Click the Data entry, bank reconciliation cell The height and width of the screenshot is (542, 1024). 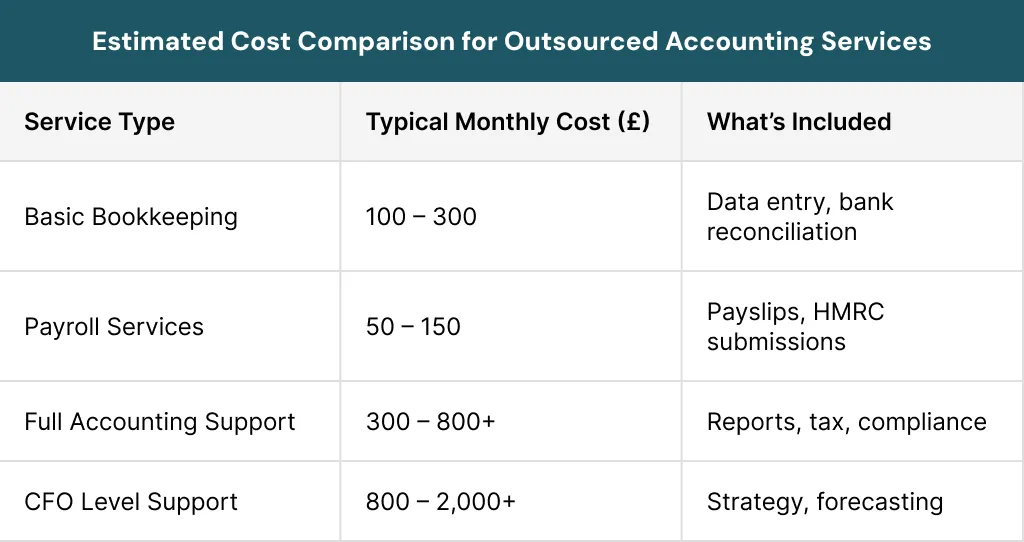pos(799,217)
